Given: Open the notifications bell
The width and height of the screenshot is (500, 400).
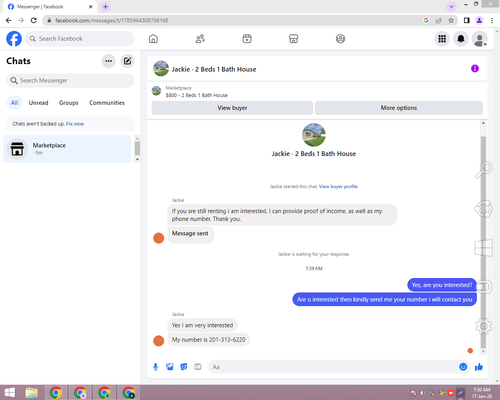Looking at the screenshot, I should (461, 39).
